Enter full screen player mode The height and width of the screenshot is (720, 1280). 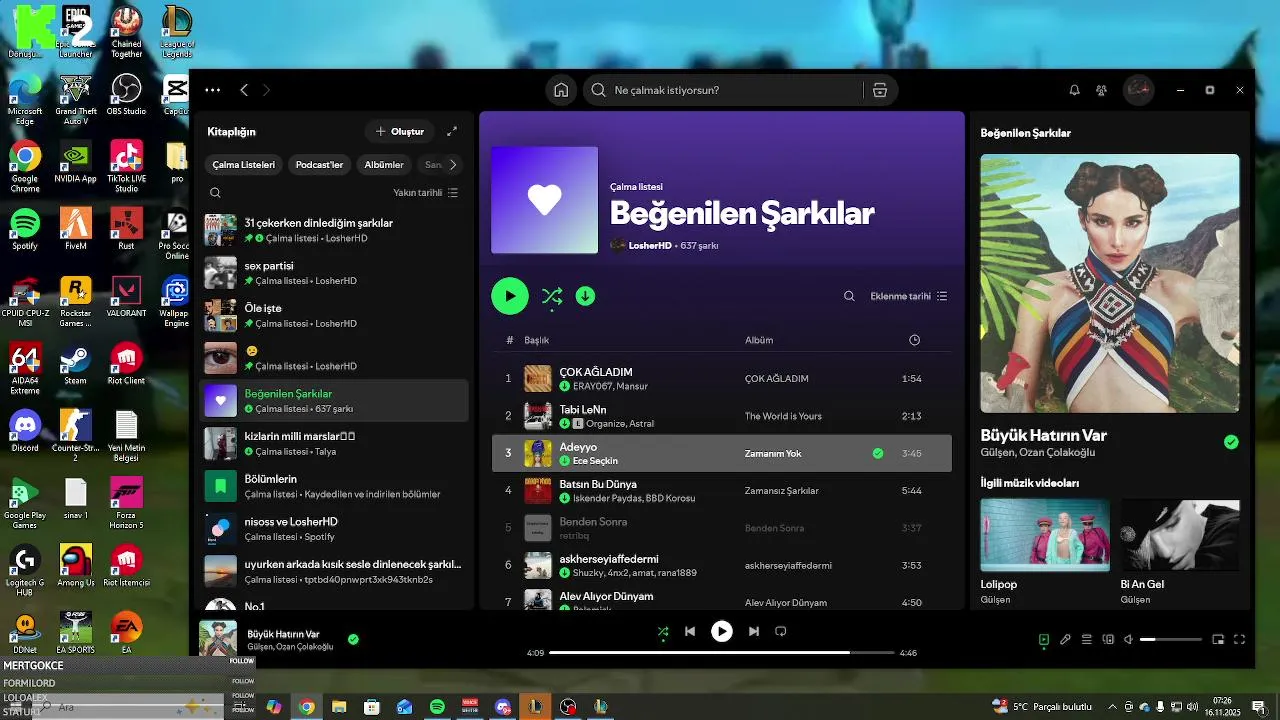1240,639
